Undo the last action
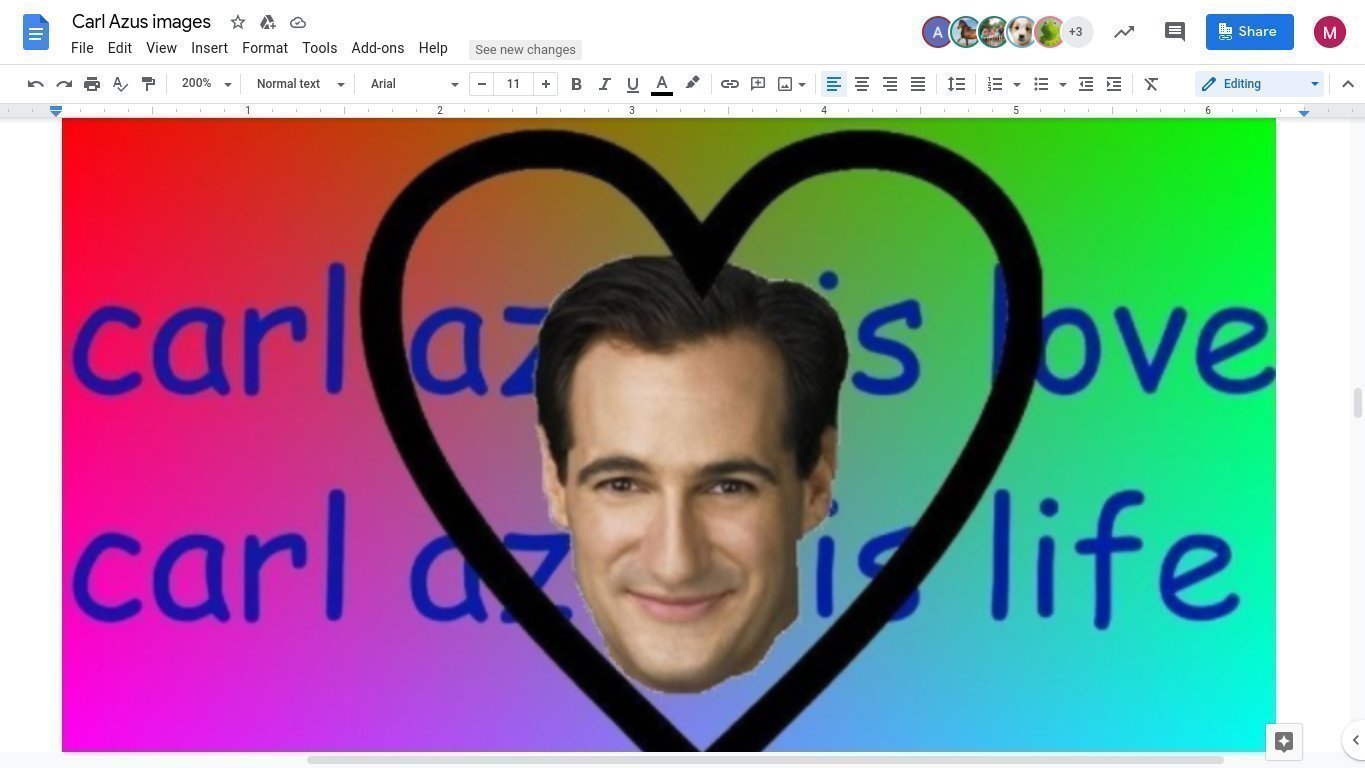The width and height of the screenshot is (1365, 768). [x=36, y=84]
